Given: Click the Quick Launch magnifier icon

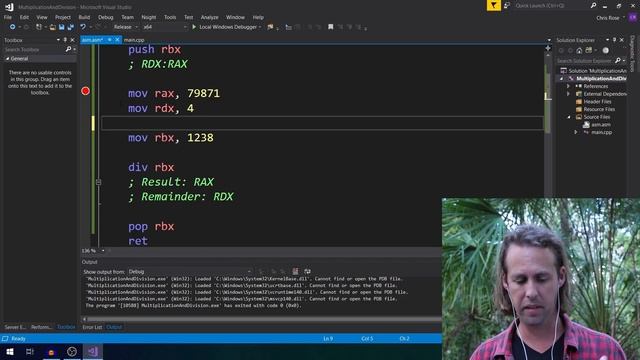Looking at the screenshot, I should click(x=593, y=5).
